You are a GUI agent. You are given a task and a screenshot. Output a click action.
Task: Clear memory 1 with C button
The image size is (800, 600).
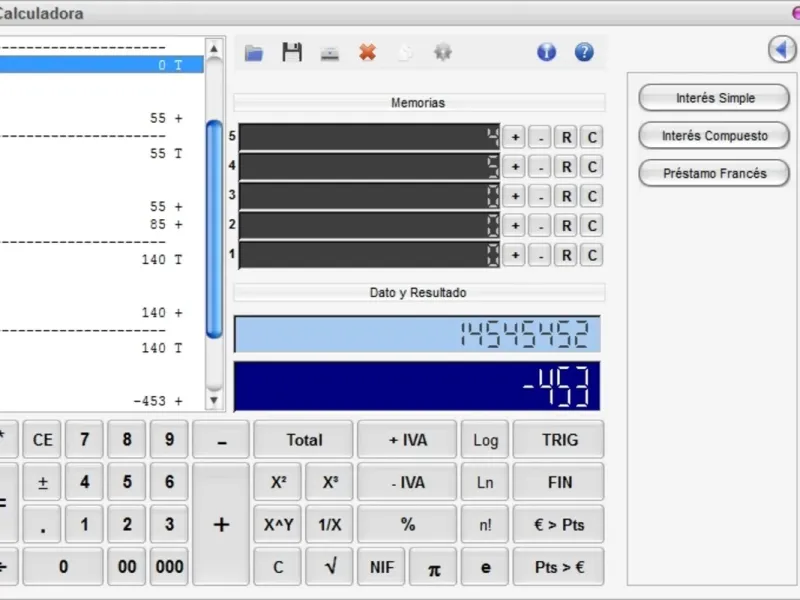click(592, 255)
